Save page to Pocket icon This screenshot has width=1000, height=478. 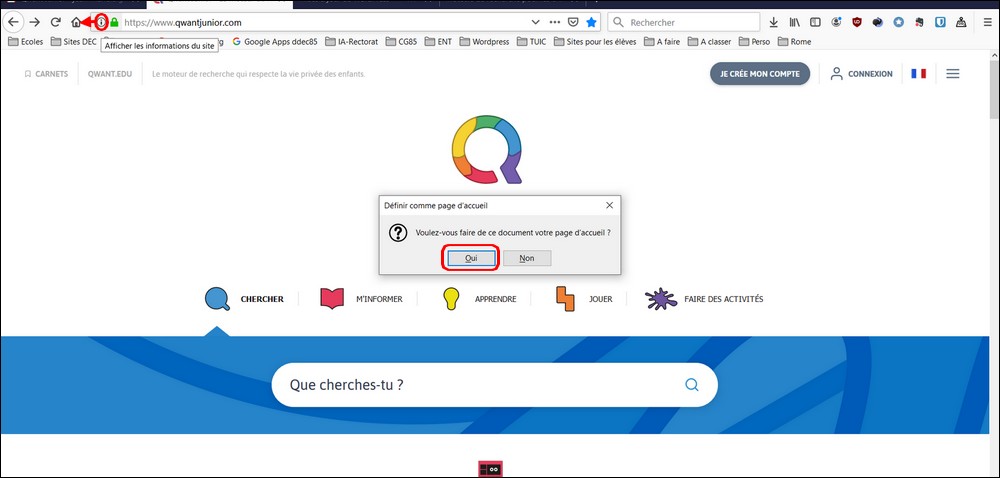(x=573, y=22)
